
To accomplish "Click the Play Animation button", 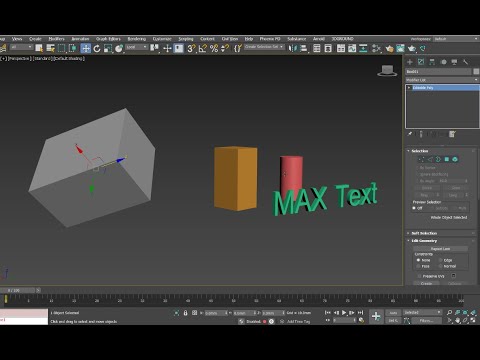I will click(344, 313).
